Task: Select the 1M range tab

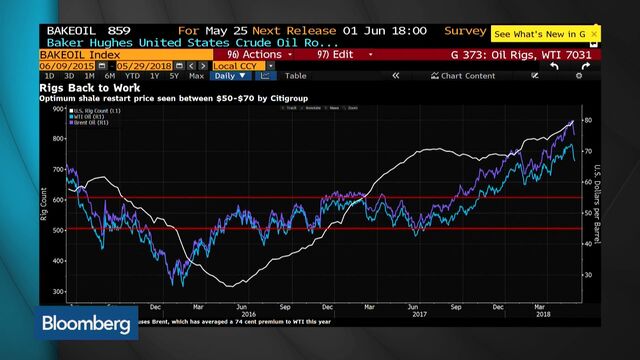Action: pyautogui.click(x=89, y=76)
